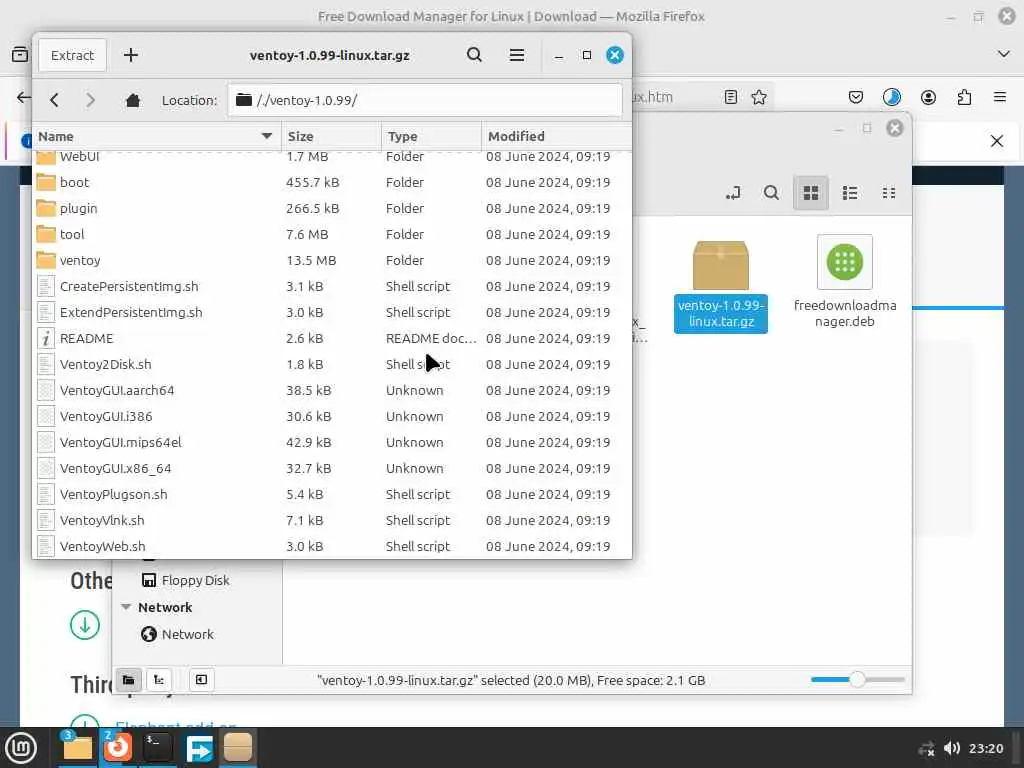
Task: Open Free Download Manager from taskbar
Action: (199, 748)
